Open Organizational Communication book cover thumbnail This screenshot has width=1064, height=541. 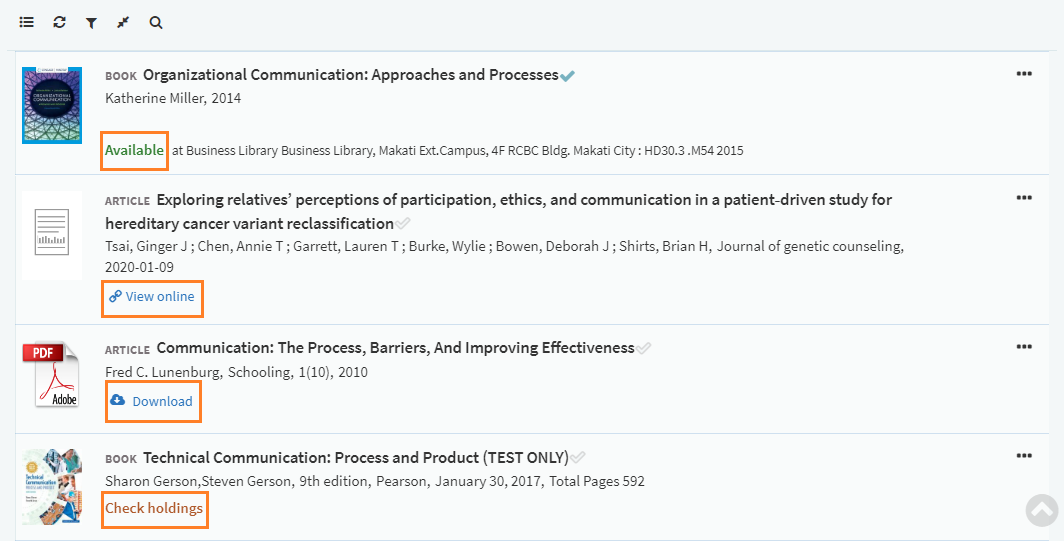pos(51,105)
